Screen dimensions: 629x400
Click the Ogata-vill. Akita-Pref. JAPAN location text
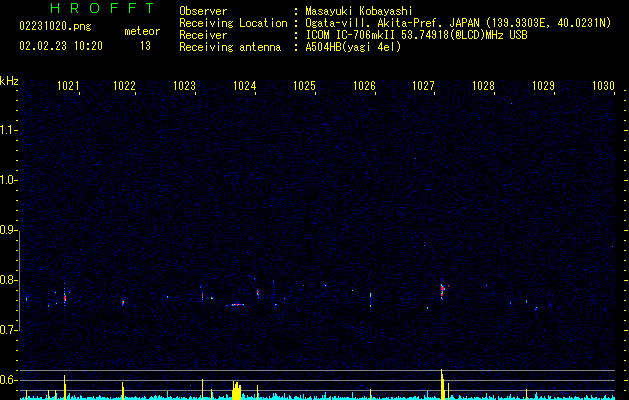(458, 24)
